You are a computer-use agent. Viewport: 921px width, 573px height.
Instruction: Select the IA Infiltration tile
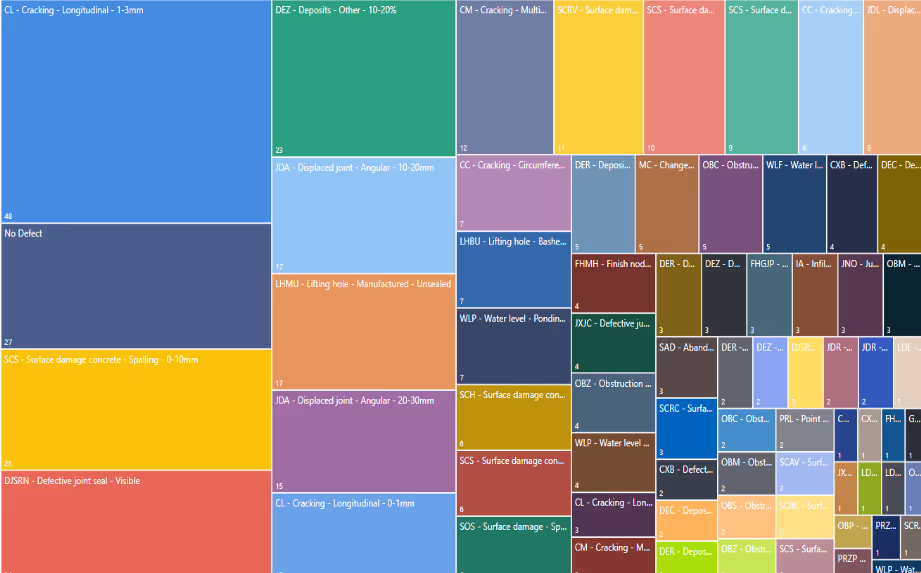click(815, 295)
